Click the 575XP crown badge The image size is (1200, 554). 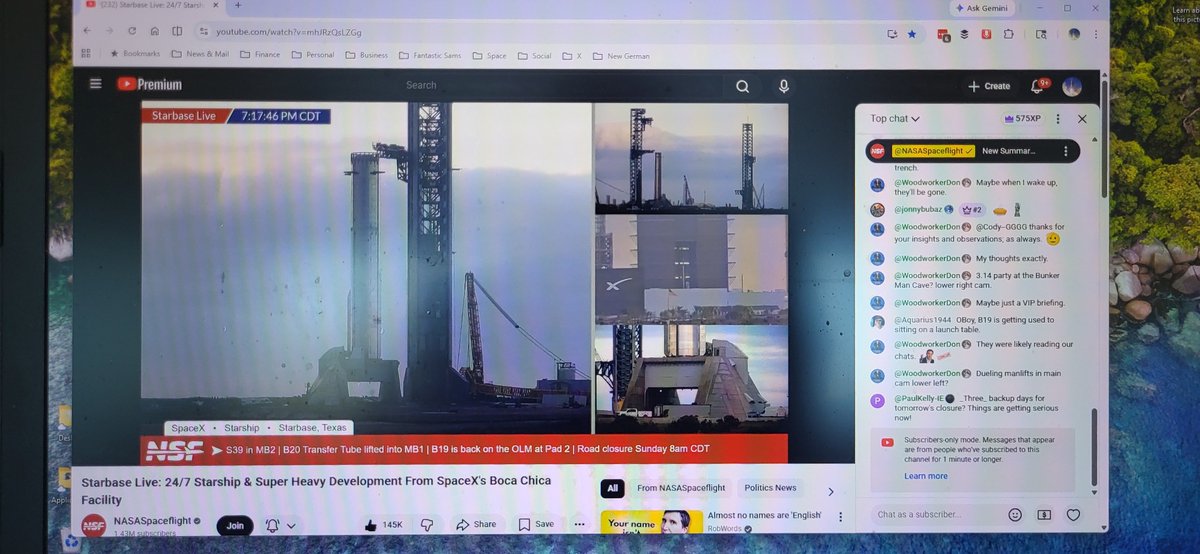tap(1021, 118)
